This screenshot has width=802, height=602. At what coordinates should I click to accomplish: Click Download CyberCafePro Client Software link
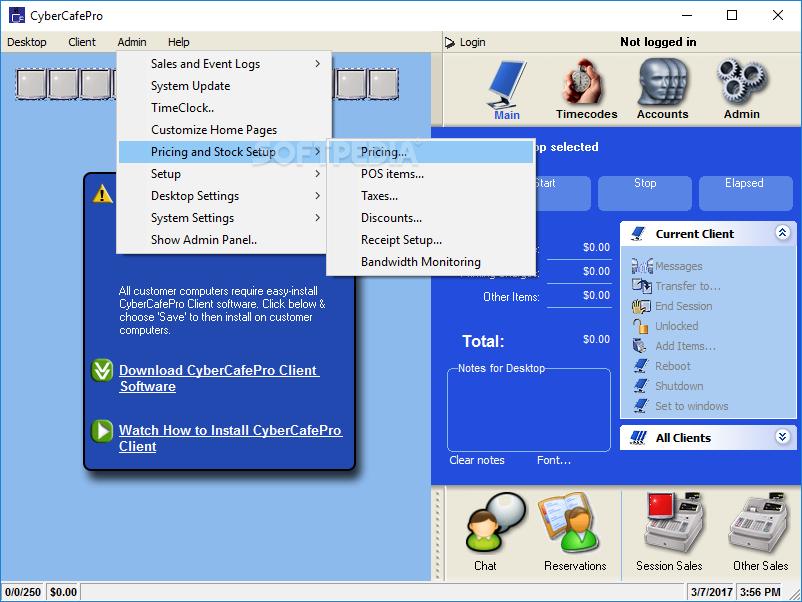[x=219, y=378]
